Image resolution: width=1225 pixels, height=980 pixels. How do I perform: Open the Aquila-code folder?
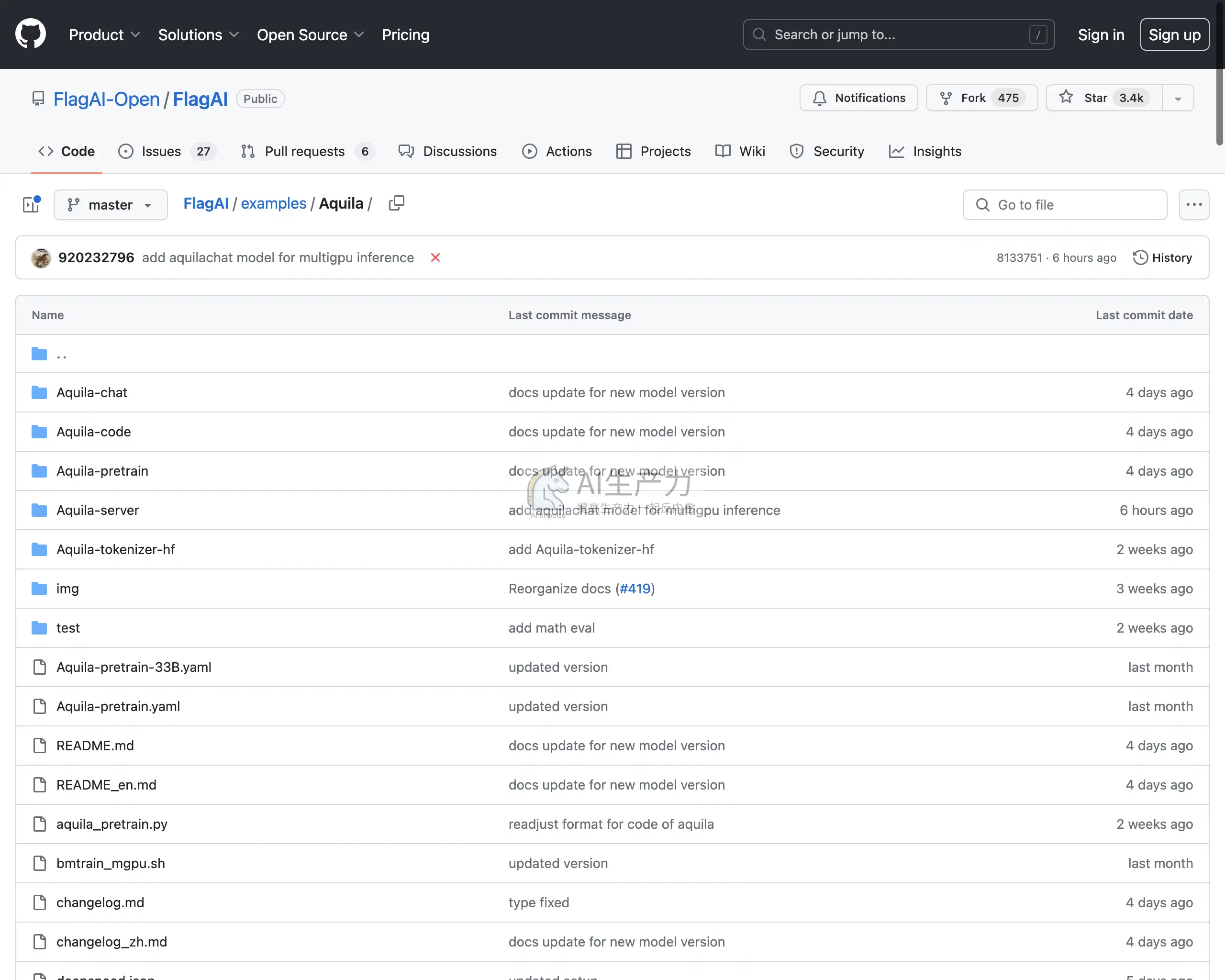94,432
